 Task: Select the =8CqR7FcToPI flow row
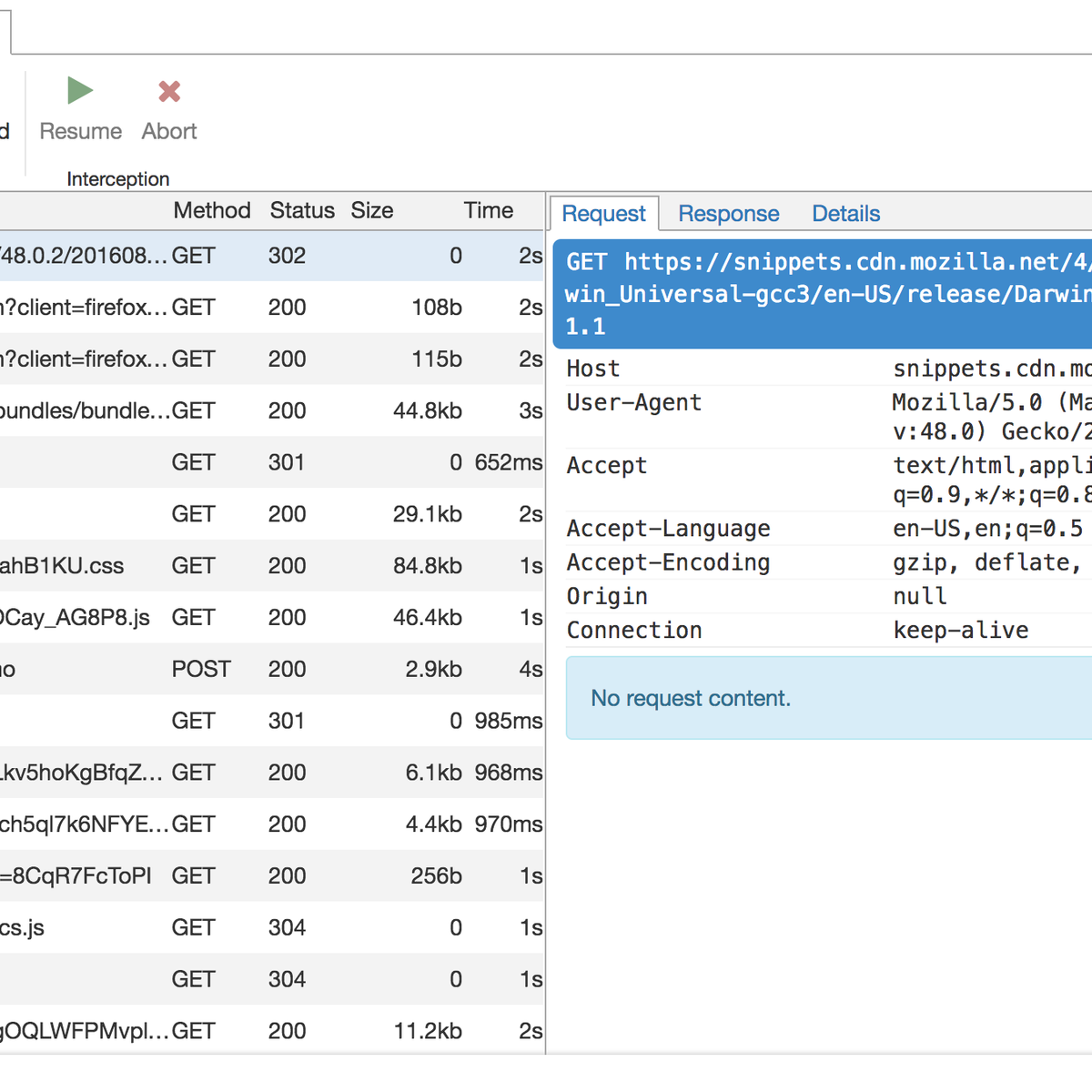click(x=272, y=876)
